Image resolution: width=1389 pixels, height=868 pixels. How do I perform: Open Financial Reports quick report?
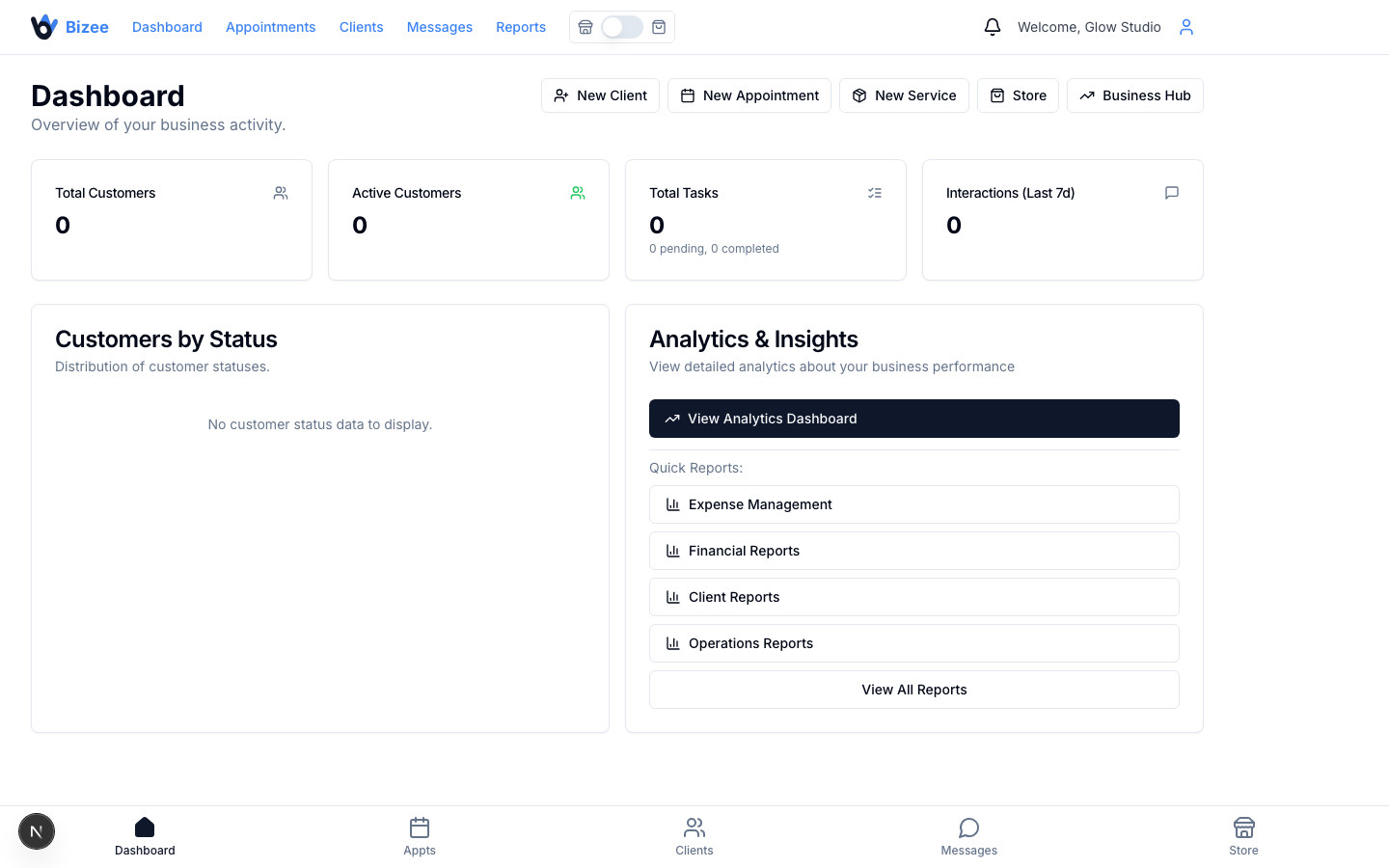pyautogui.click(x=914, y=551)
